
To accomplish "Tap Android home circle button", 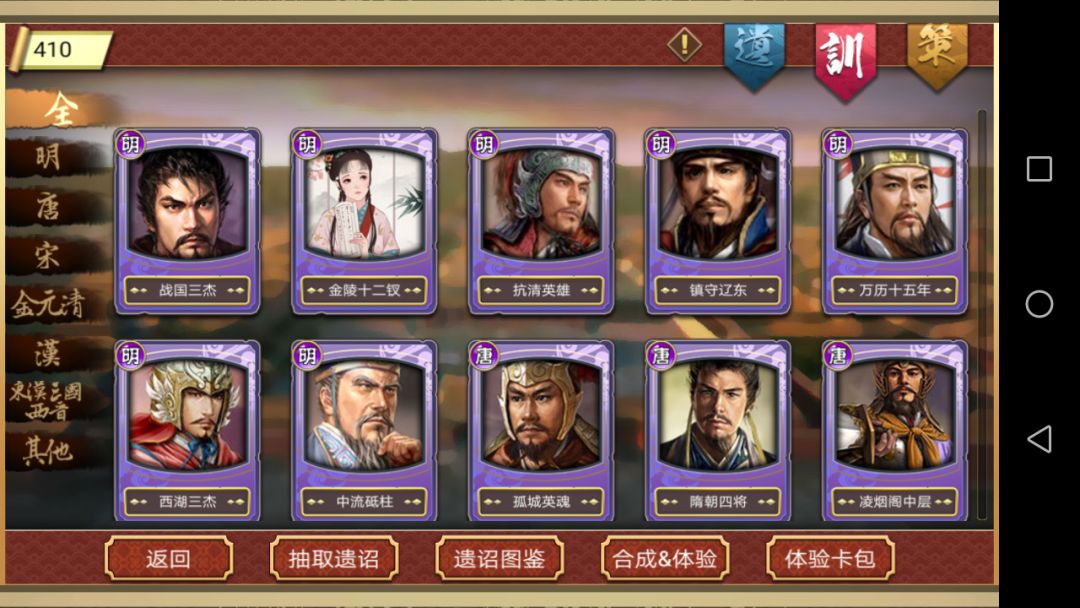I will pyautogui.click(x=1039, y=304).
